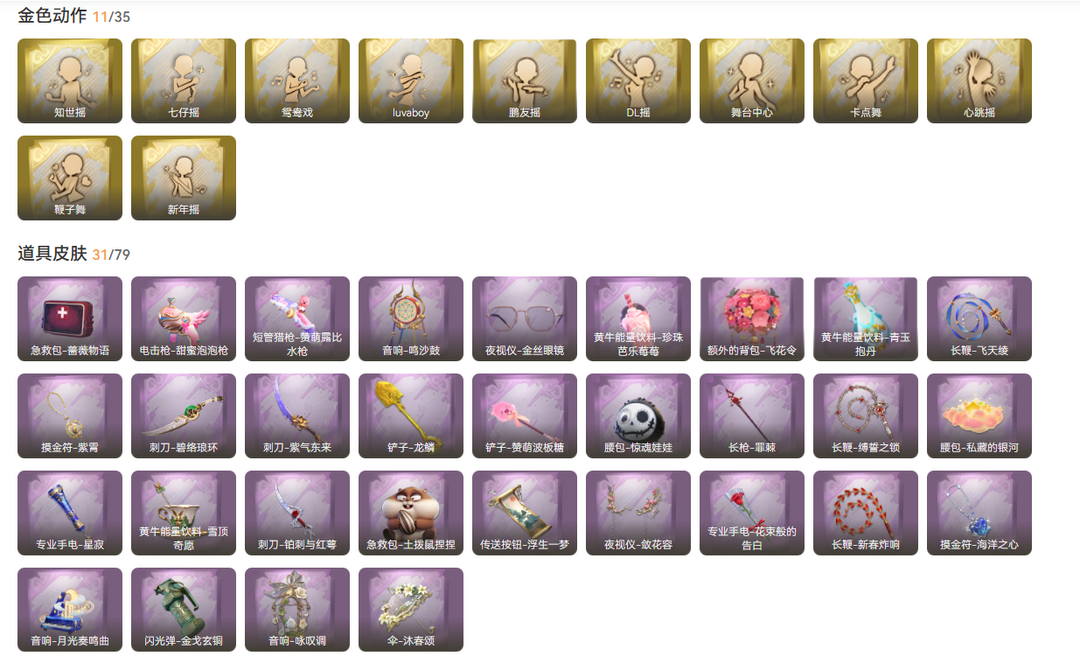1080x656 pixels.
Task: Choose the 舞台中心 emote tile
Action: 751,81
